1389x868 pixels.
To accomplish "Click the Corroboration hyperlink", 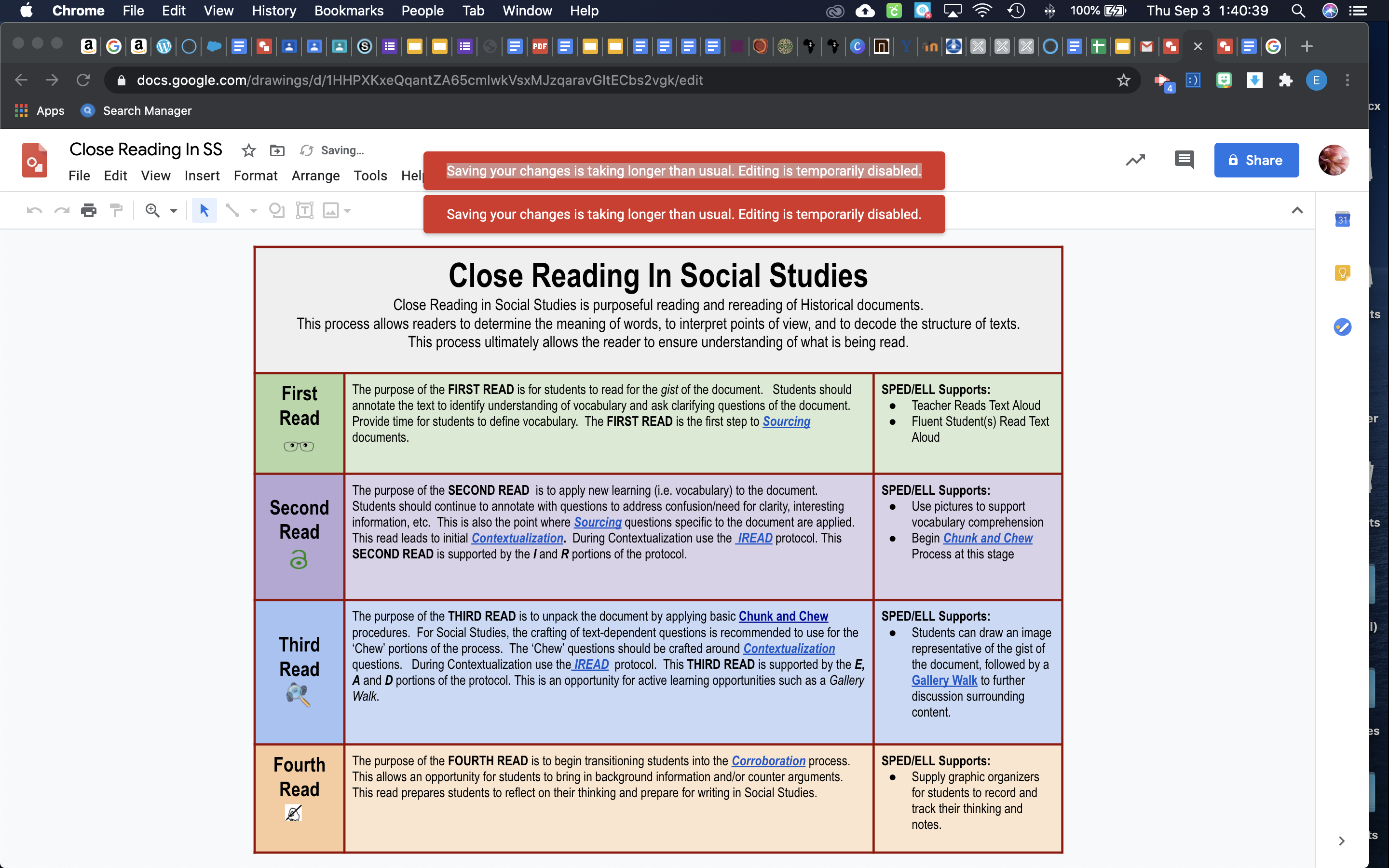I will (x=768, y=760).
